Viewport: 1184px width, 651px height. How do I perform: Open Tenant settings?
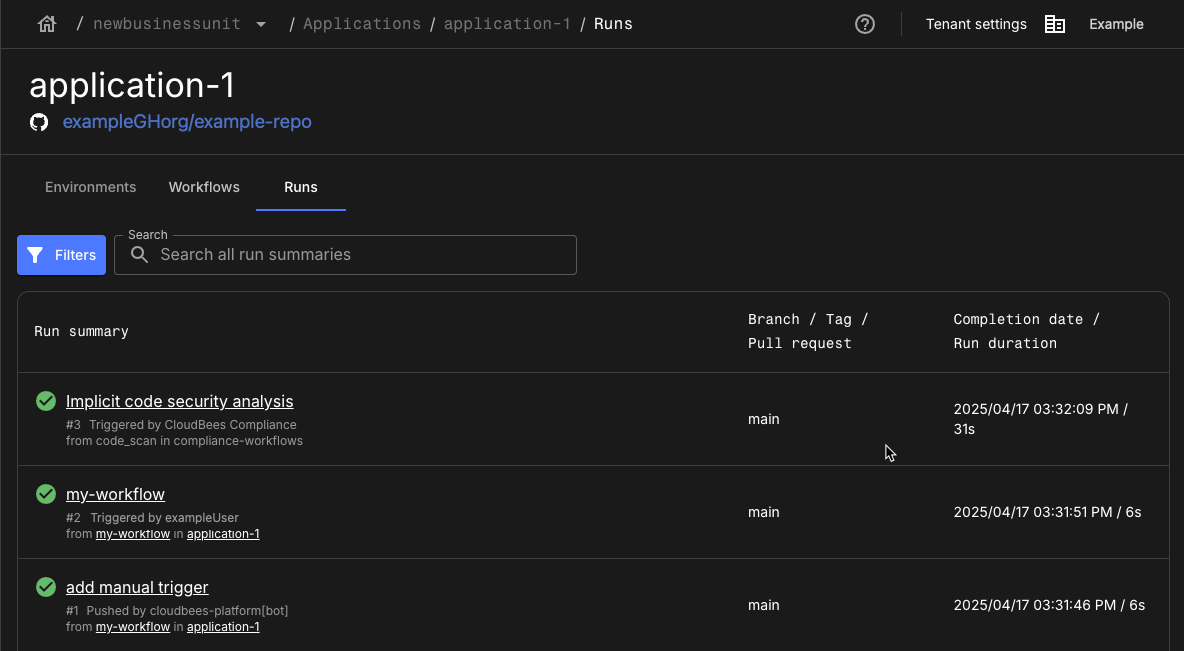pos(976,24)
